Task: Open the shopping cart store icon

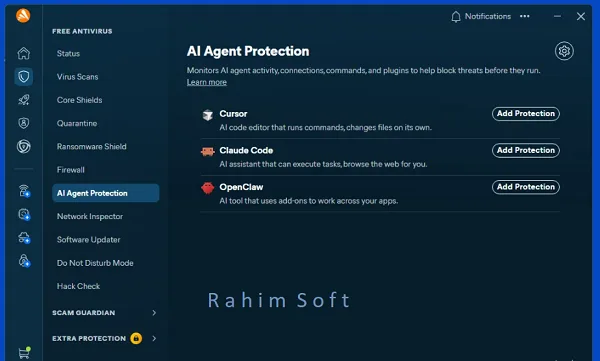Action: coord(24,353)
